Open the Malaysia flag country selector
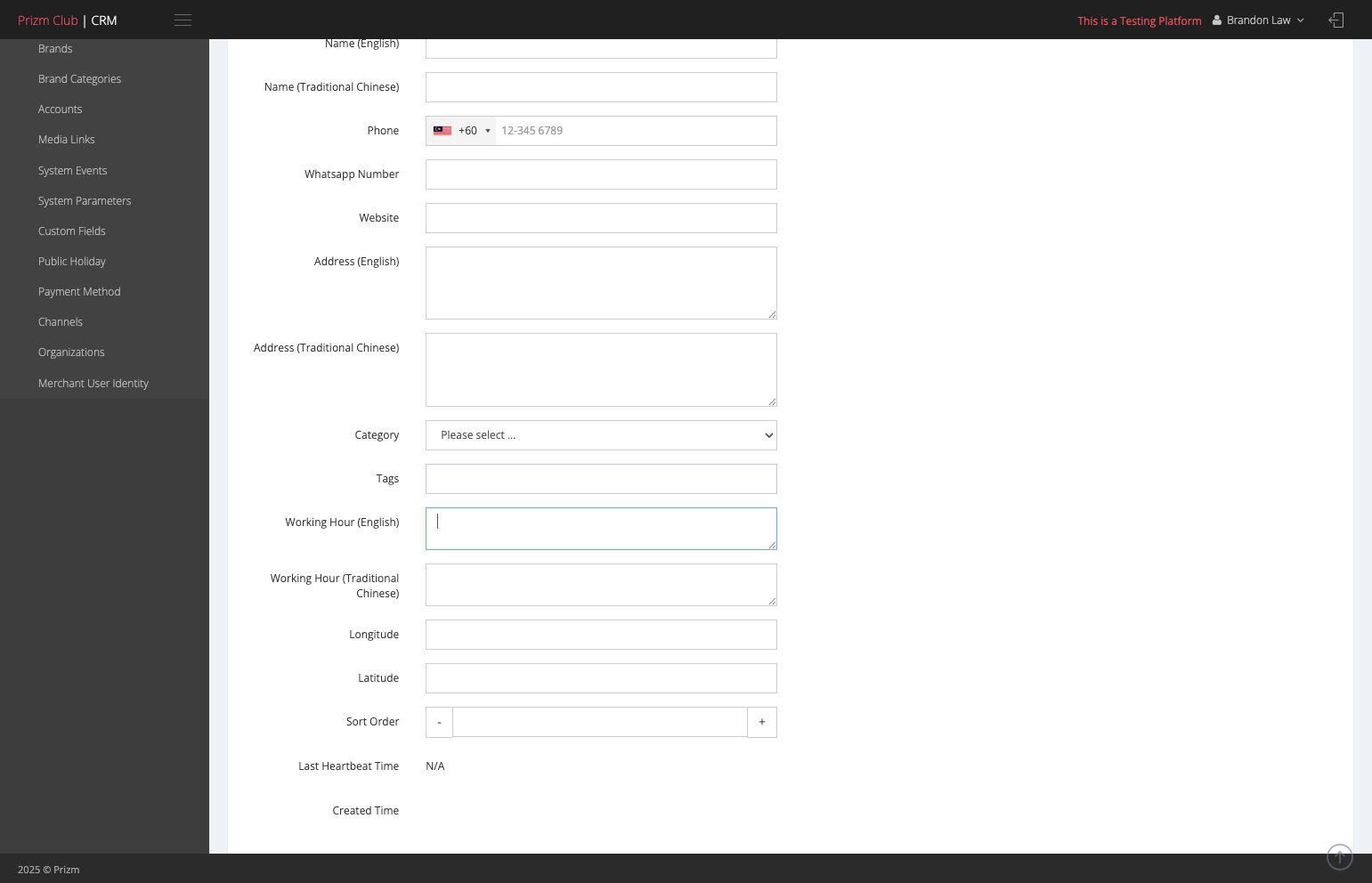Screen dimensions: 1372x883 pyautogui.click(x=461, y=131)
